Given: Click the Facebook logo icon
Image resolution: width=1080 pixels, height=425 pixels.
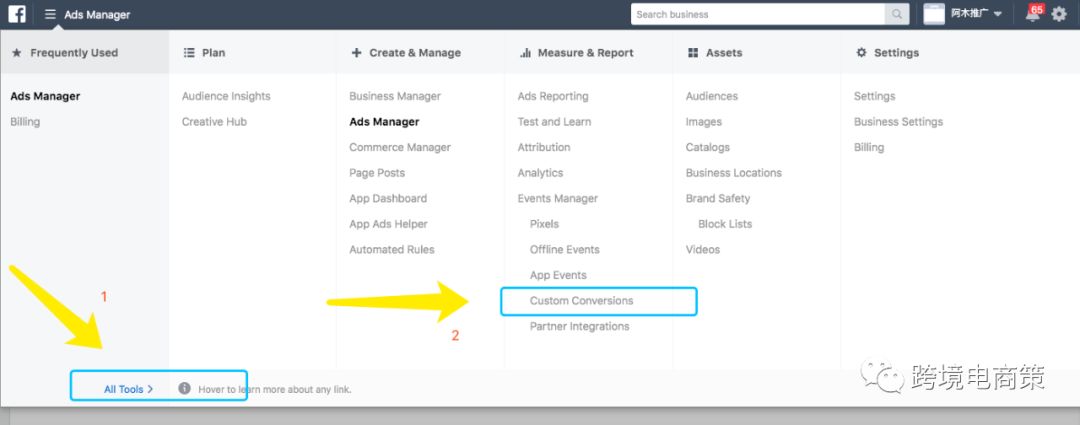Looking at the screenshot, I should click(x=17, y=14).
